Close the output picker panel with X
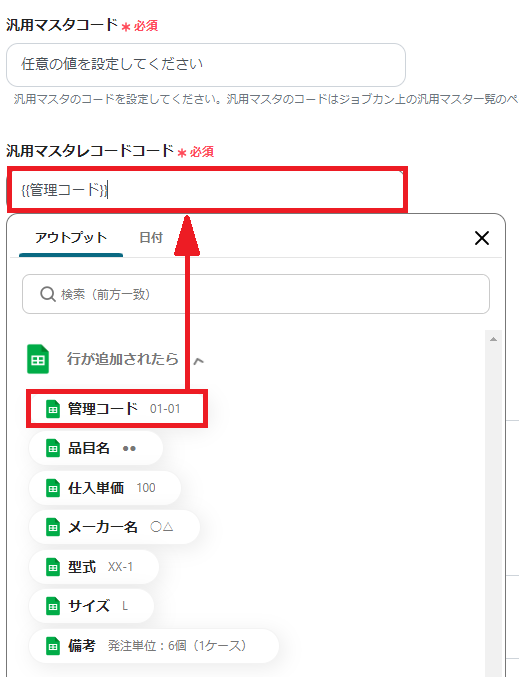The height and width of the screenshot is (677, 519). coord(481,238)
